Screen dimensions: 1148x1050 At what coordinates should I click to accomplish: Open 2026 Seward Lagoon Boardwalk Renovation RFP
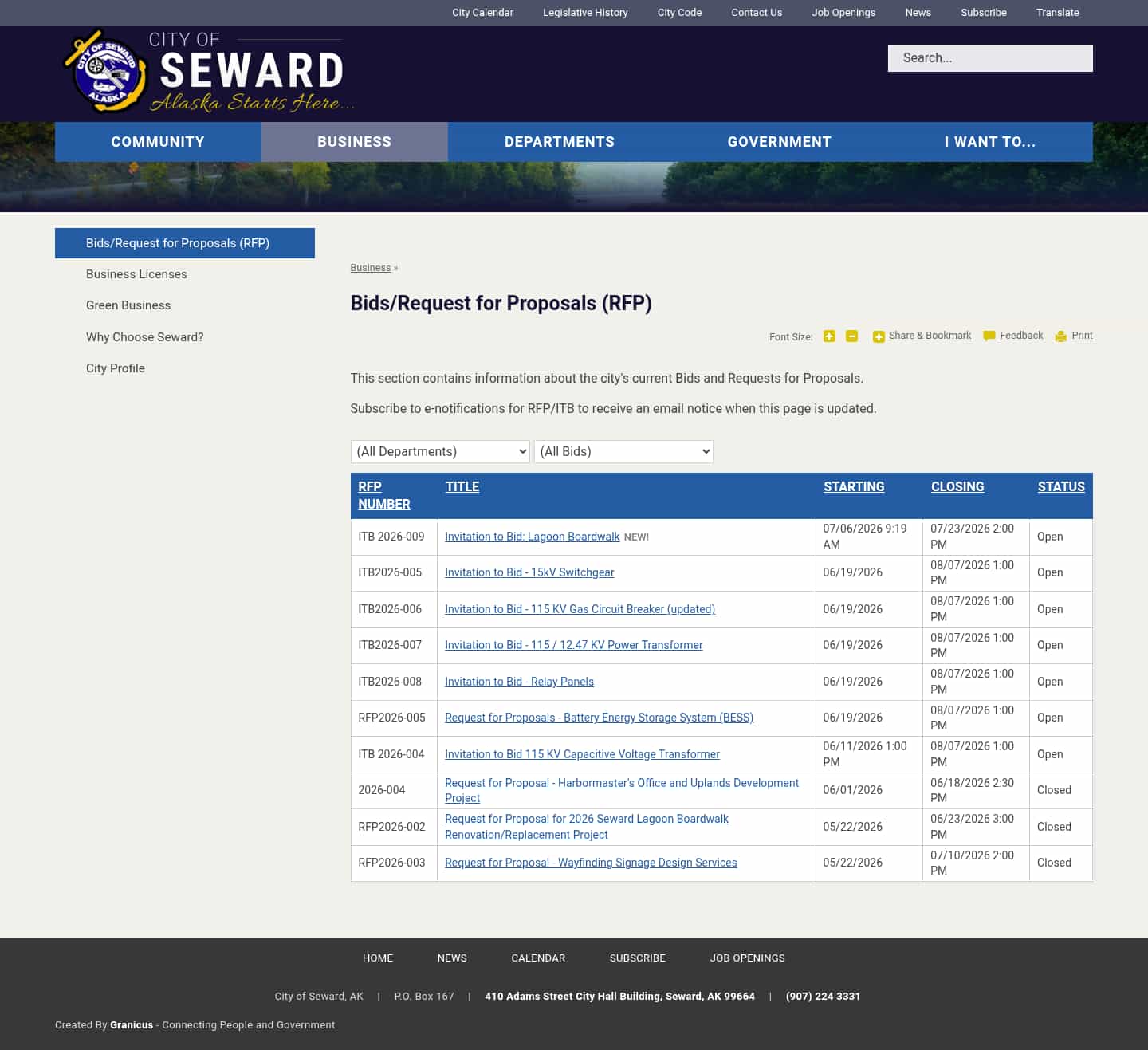[586, 827]
